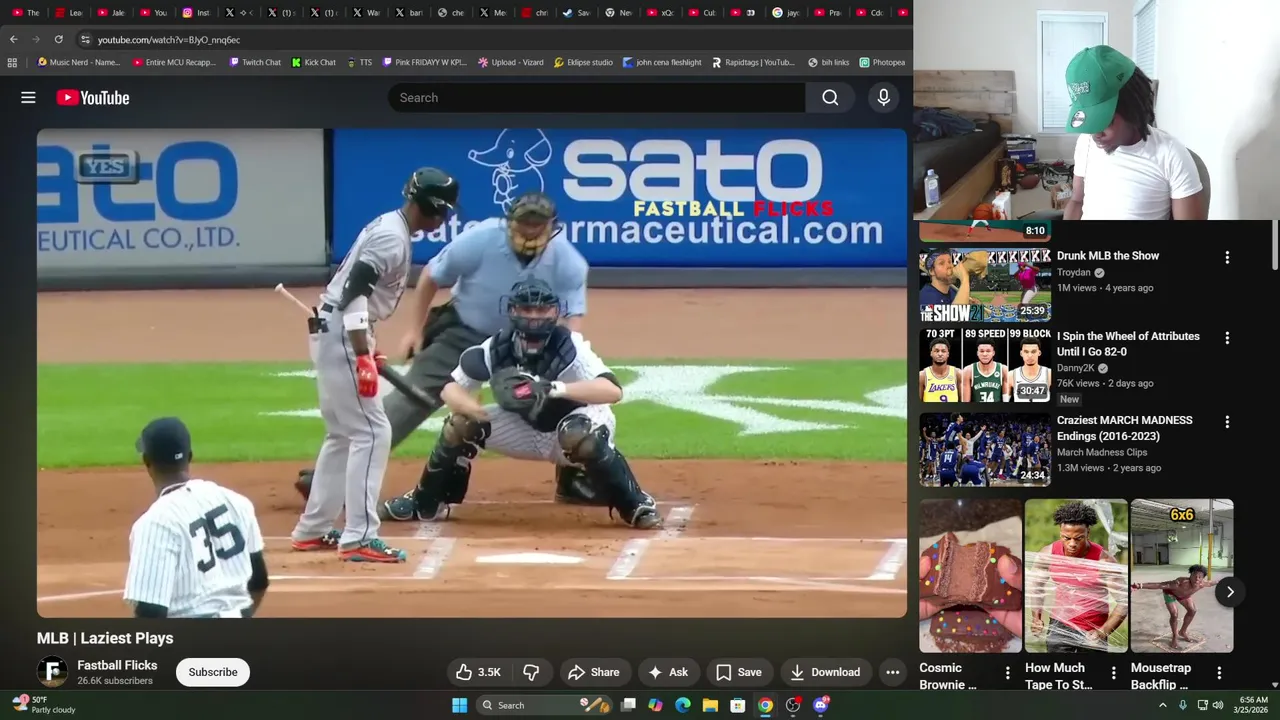Open Copilot app on the taskbar
The image size is (1280, 720).
[x=655, y=705]
